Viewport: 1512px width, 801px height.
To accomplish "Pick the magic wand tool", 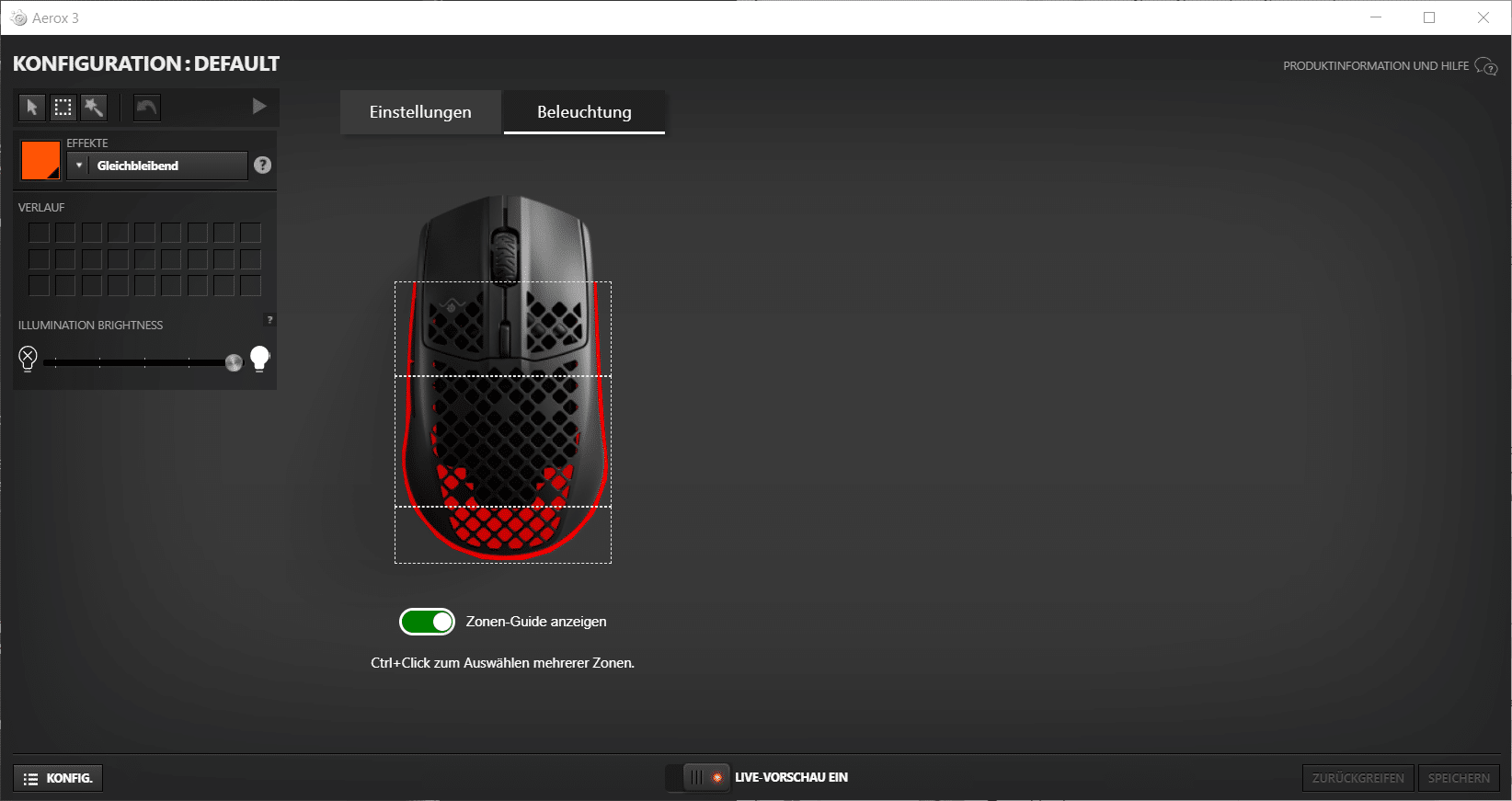I will pyautogui.click(x=94, y=108).
